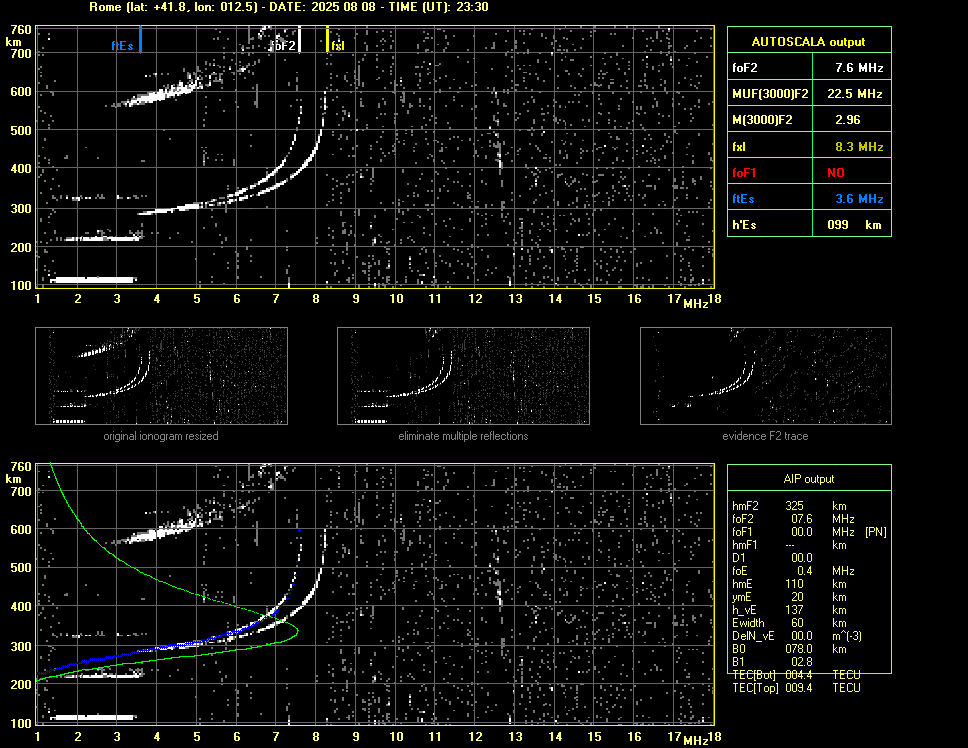Click the yellow fxI marker on top ionogram
968x748 pixels.
click(x=327, y=39)
